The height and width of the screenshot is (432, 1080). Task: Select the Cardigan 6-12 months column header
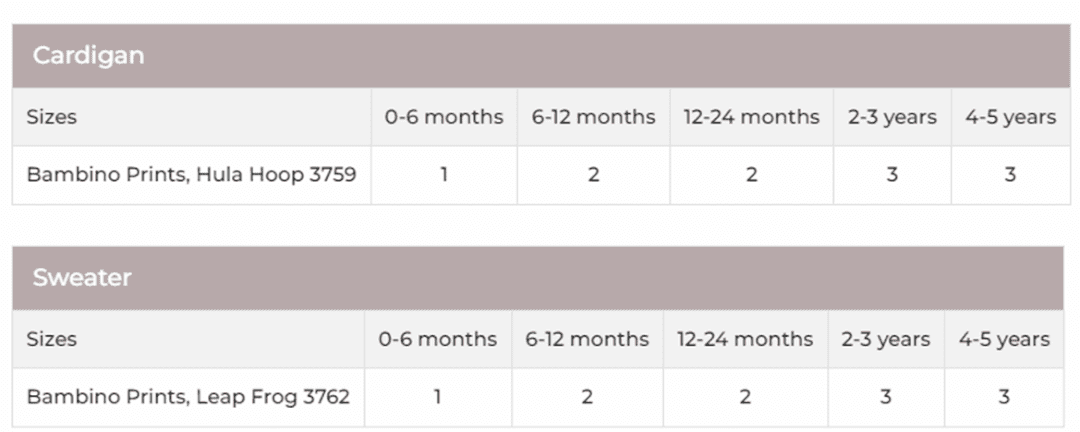(x=593, y=117)
